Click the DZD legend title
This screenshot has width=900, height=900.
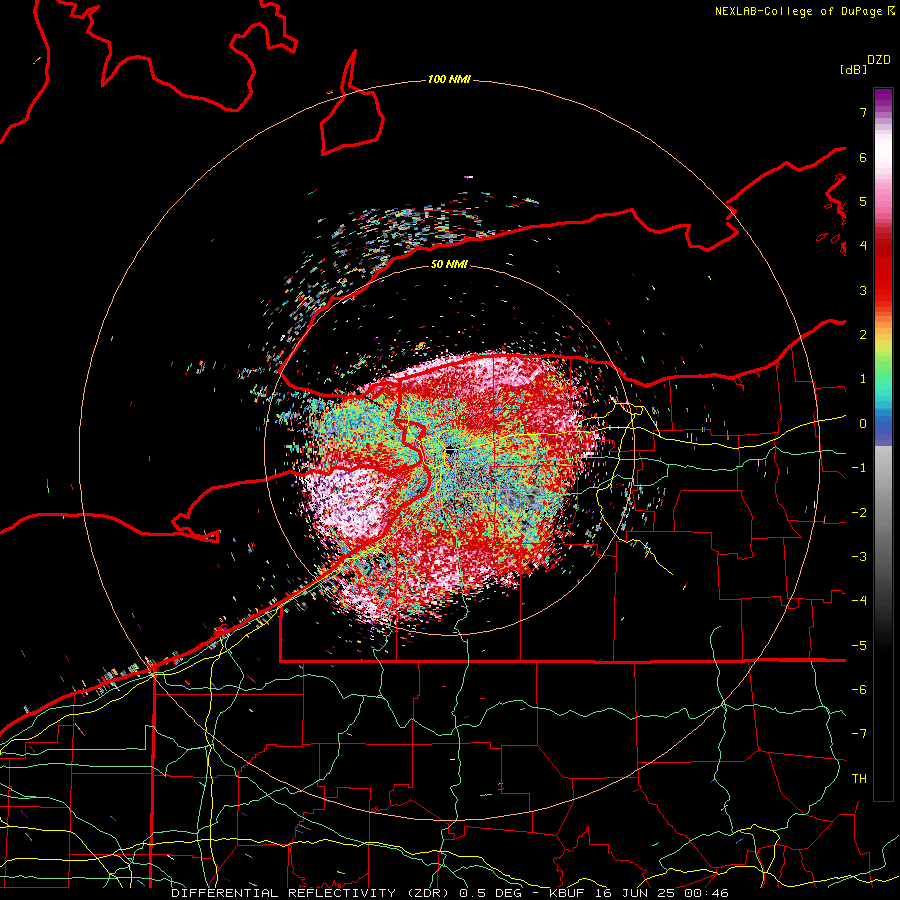coord(879,60)
